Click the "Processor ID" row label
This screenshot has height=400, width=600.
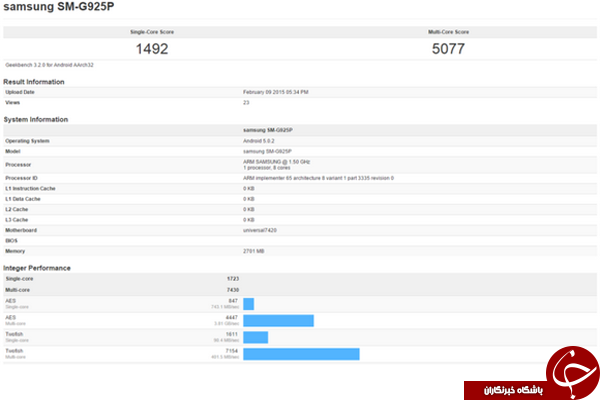click(x=21, y=178)
